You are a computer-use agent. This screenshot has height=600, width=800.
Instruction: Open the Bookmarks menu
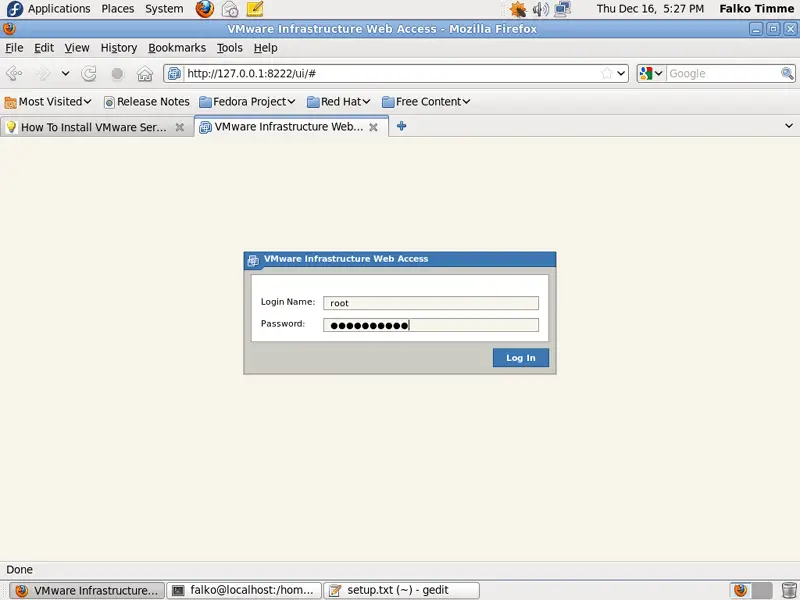176,47
